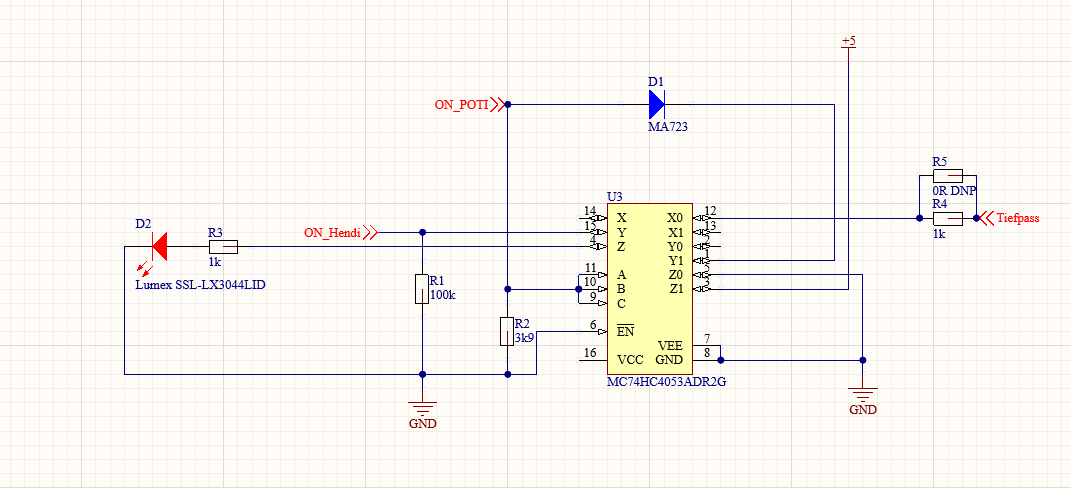Select resistor R2 symbol
This screenshot has width=1071, height=488.
click(x=507, y=332)
